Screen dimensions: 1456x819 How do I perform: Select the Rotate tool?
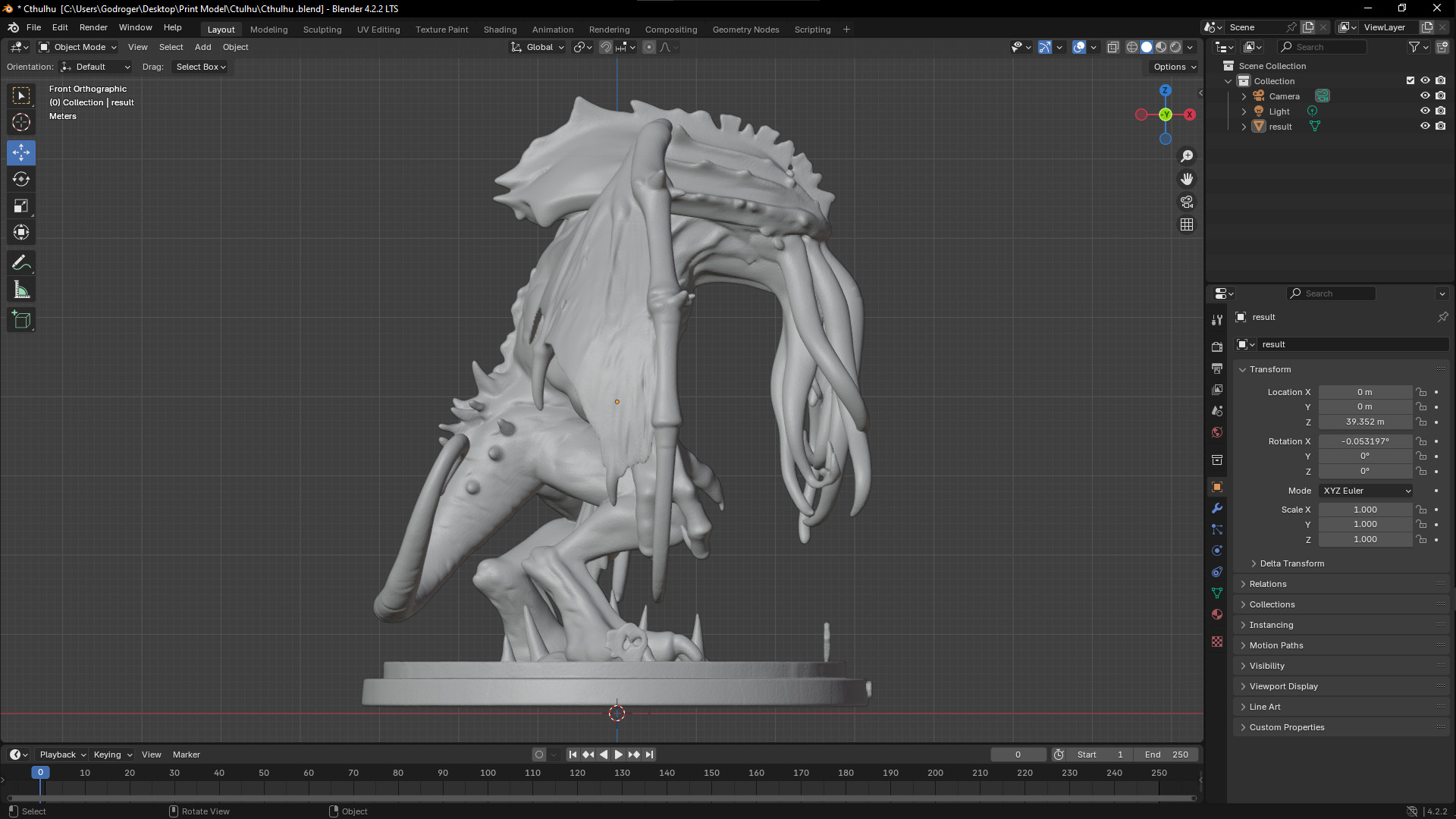(21, 179)
